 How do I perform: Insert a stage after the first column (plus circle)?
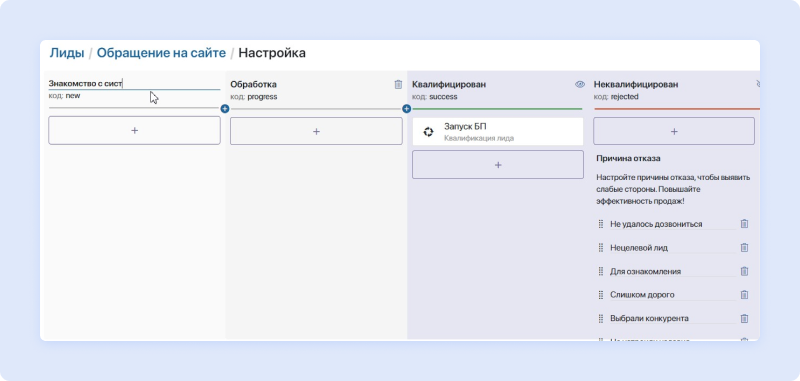(225, 109)
